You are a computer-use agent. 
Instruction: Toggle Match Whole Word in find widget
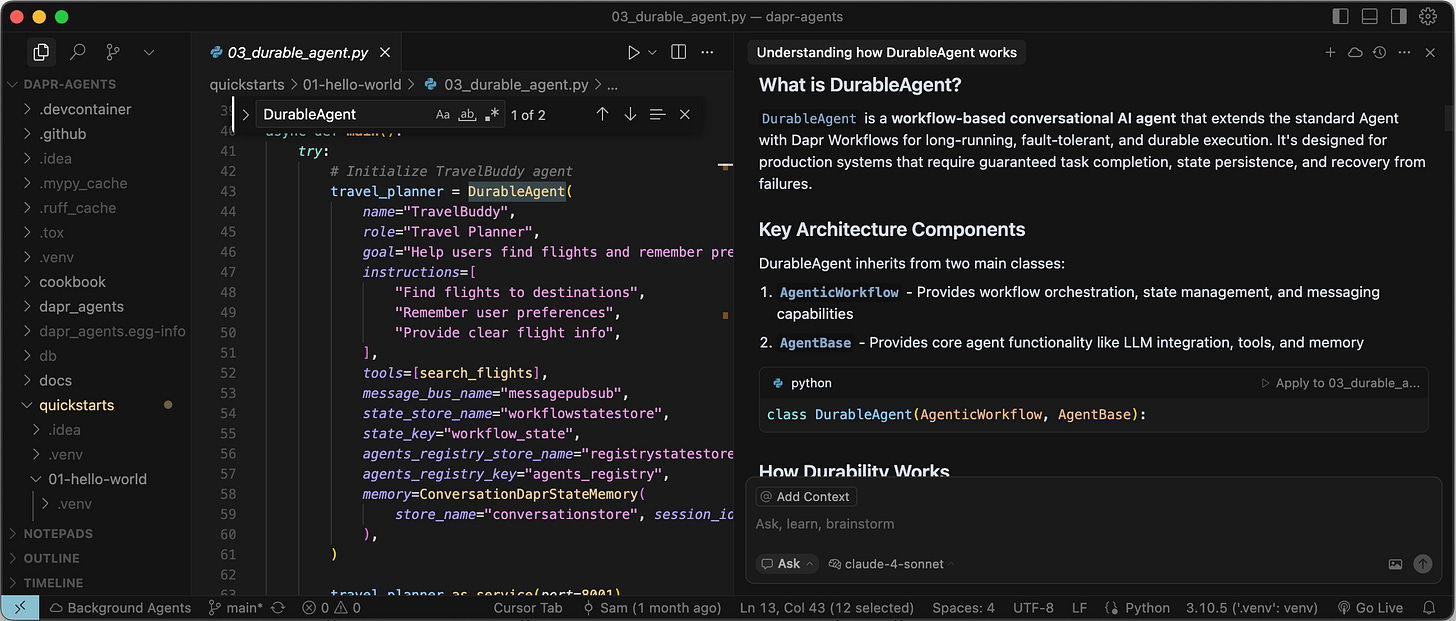[467, 115]
